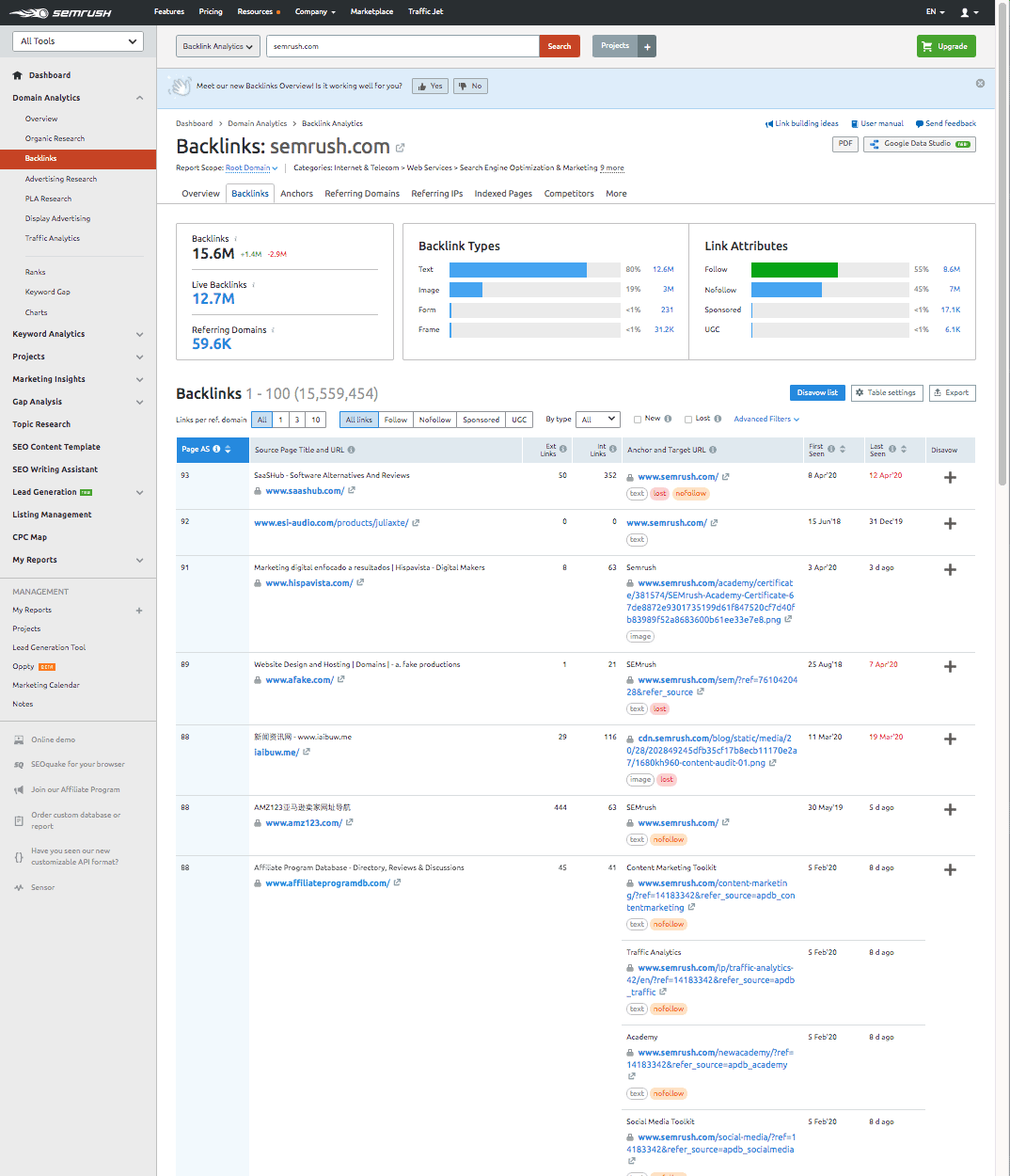Click the plus icon next to Projects button

pos(647,46)
